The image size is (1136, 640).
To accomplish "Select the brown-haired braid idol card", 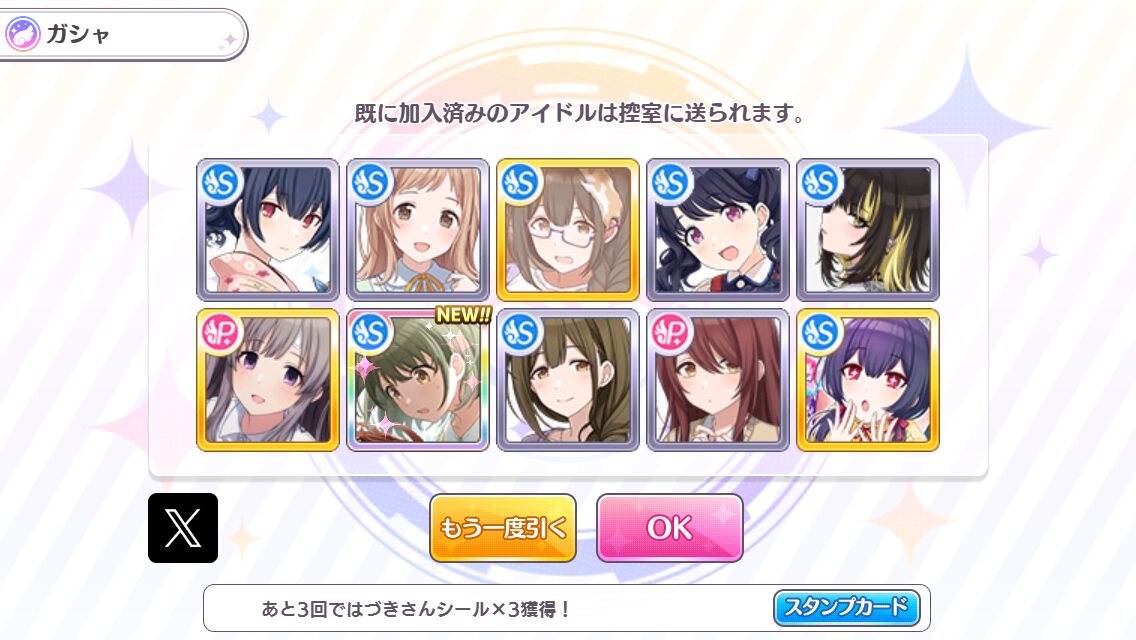I will [568, 380].
